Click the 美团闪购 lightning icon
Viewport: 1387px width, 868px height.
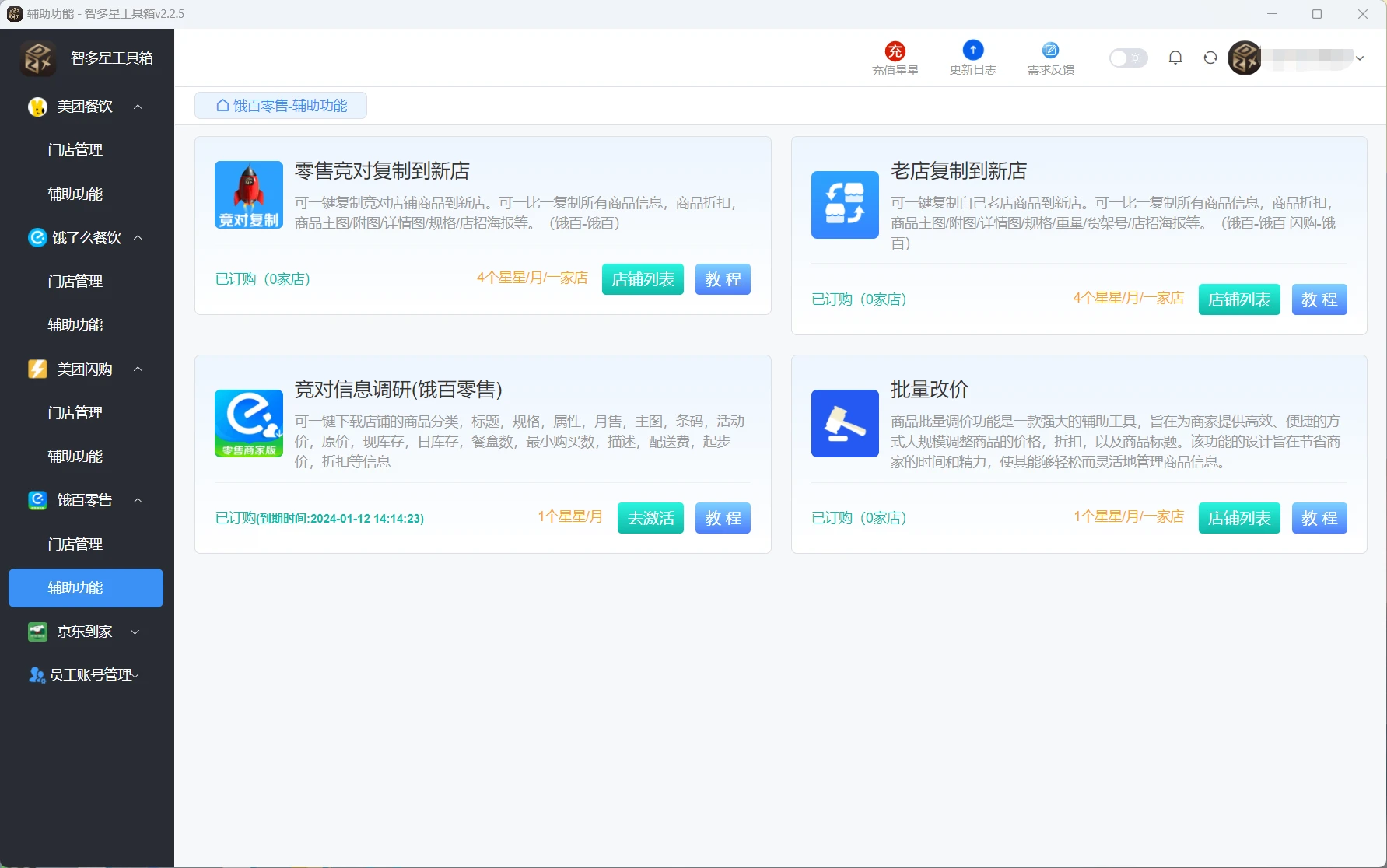(x=37, y=369)
